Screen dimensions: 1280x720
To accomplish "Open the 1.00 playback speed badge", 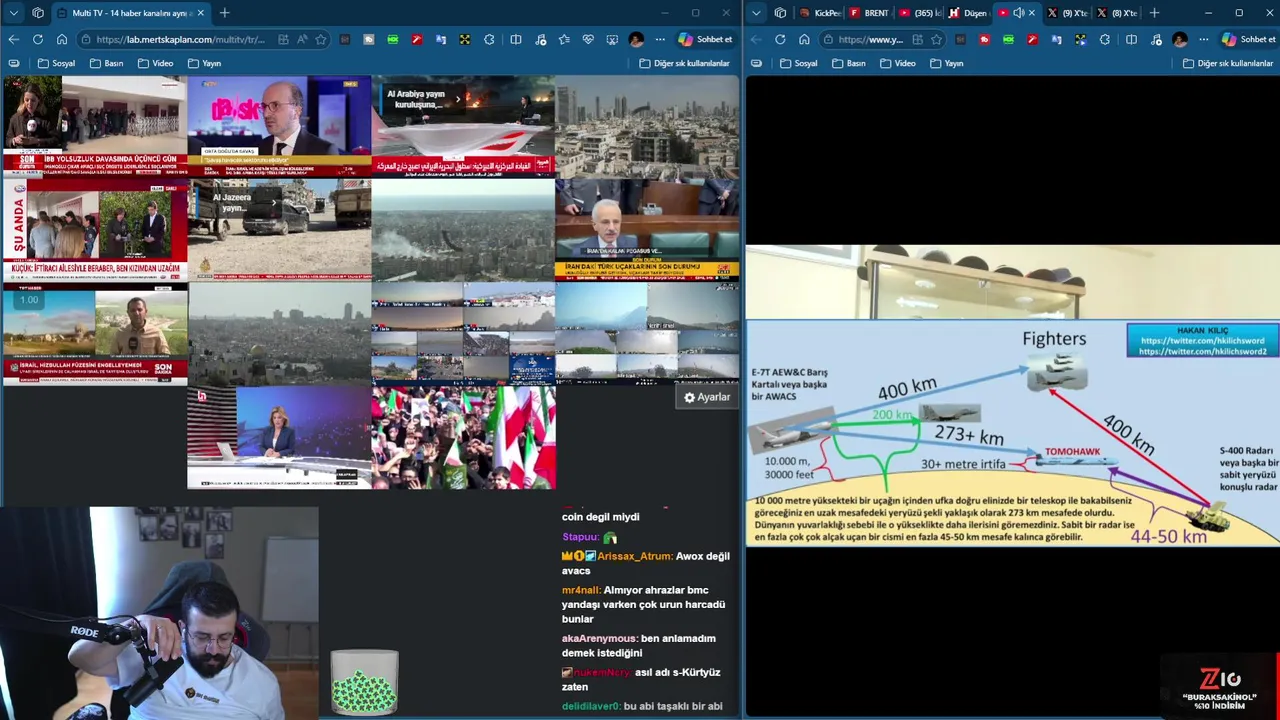I will pyautogui.click(x=29, y=300).
